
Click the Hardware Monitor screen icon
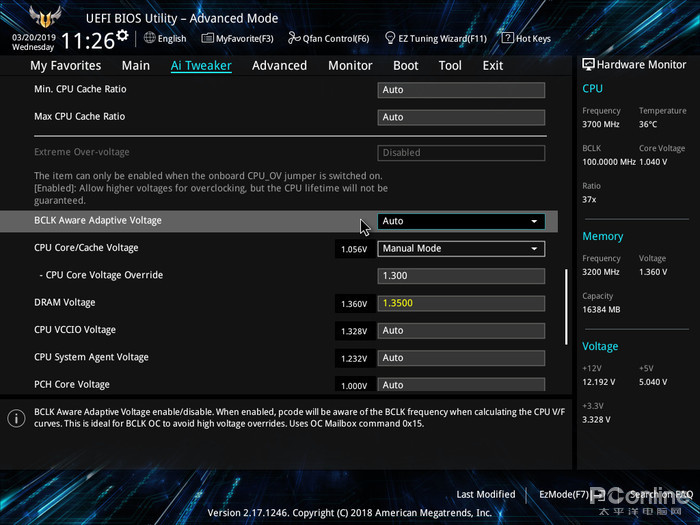[x=588, y=64]
